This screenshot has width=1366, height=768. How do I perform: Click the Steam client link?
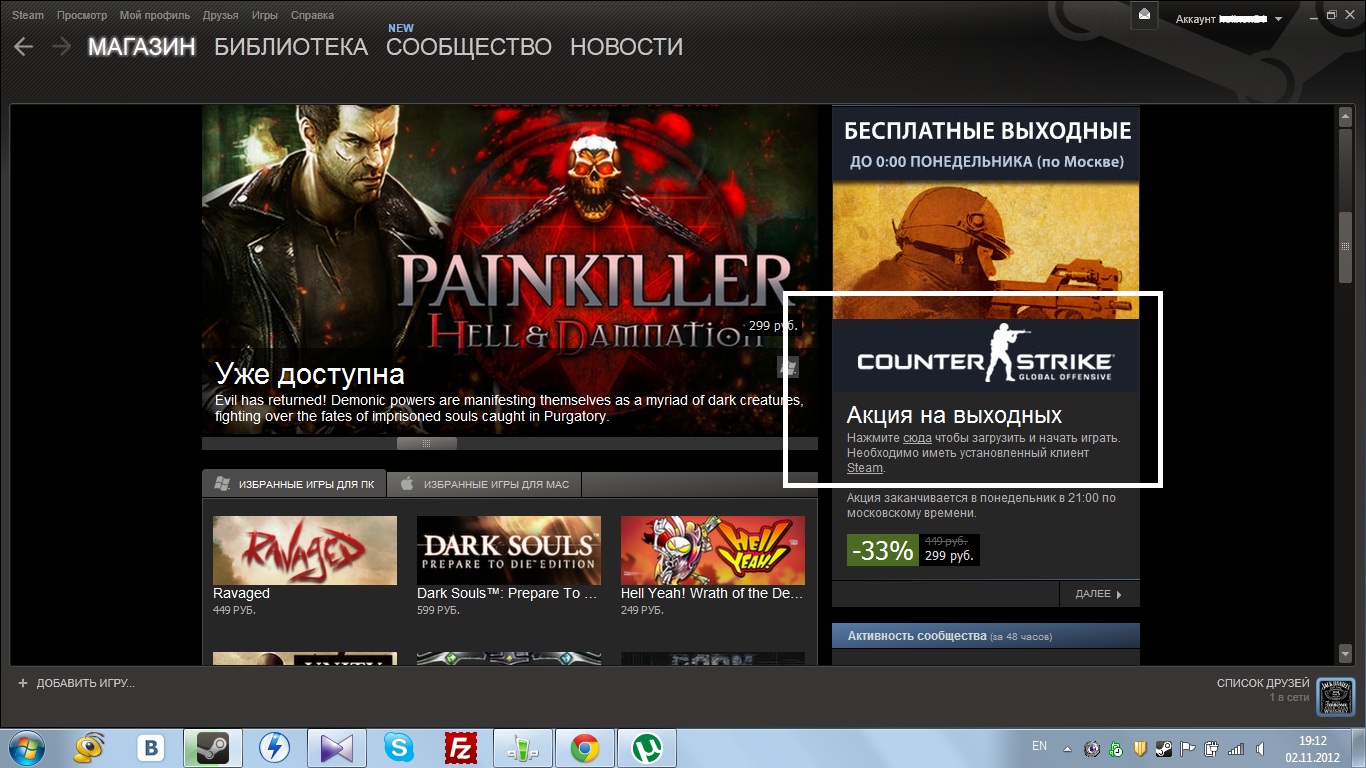pyautogui.click(x=865, y=468)
